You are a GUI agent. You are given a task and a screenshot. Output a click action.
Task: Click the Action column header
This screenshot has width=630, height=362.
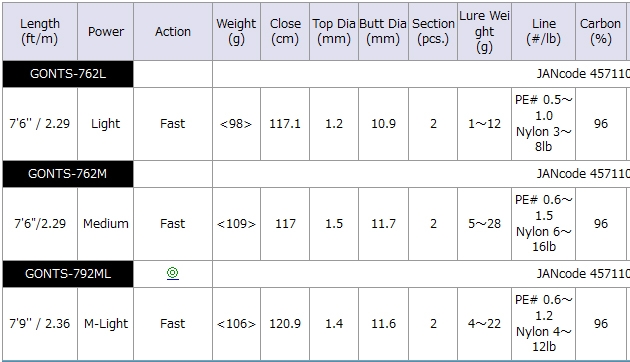[x=173, y=31]
